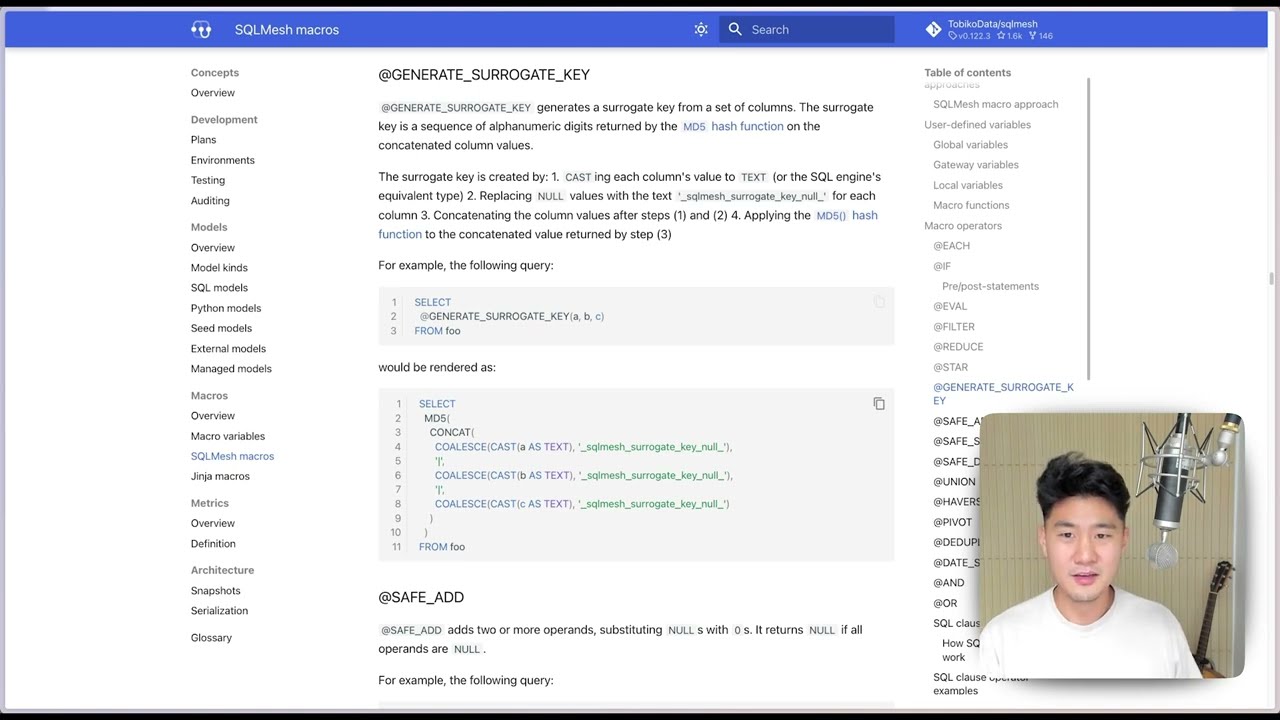Open Macro variables page

[x=228, y=436]
